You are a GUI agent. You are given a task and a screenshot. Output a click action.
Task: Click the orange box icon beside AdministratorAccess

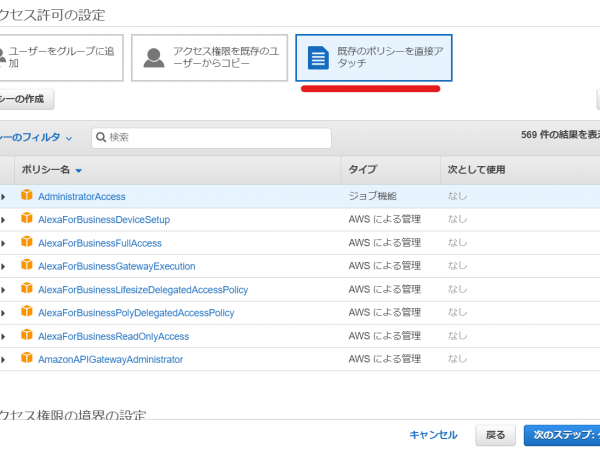[x=27, y=195]
